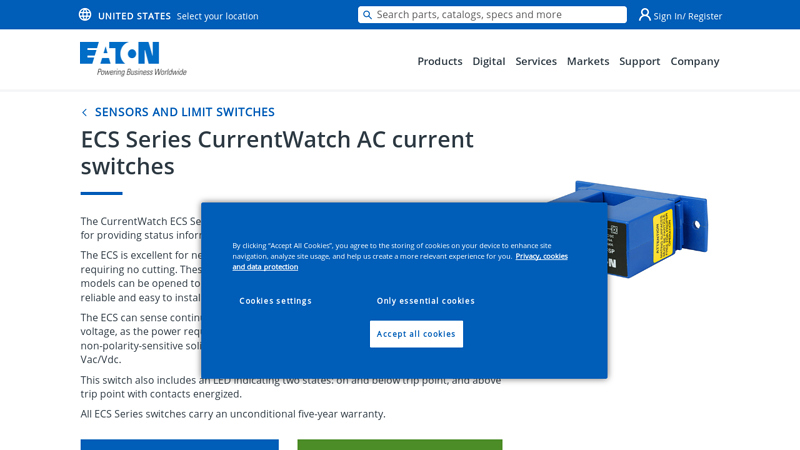
Task: Open Privacy, cookies and data protection link
Action: [541, 256]
